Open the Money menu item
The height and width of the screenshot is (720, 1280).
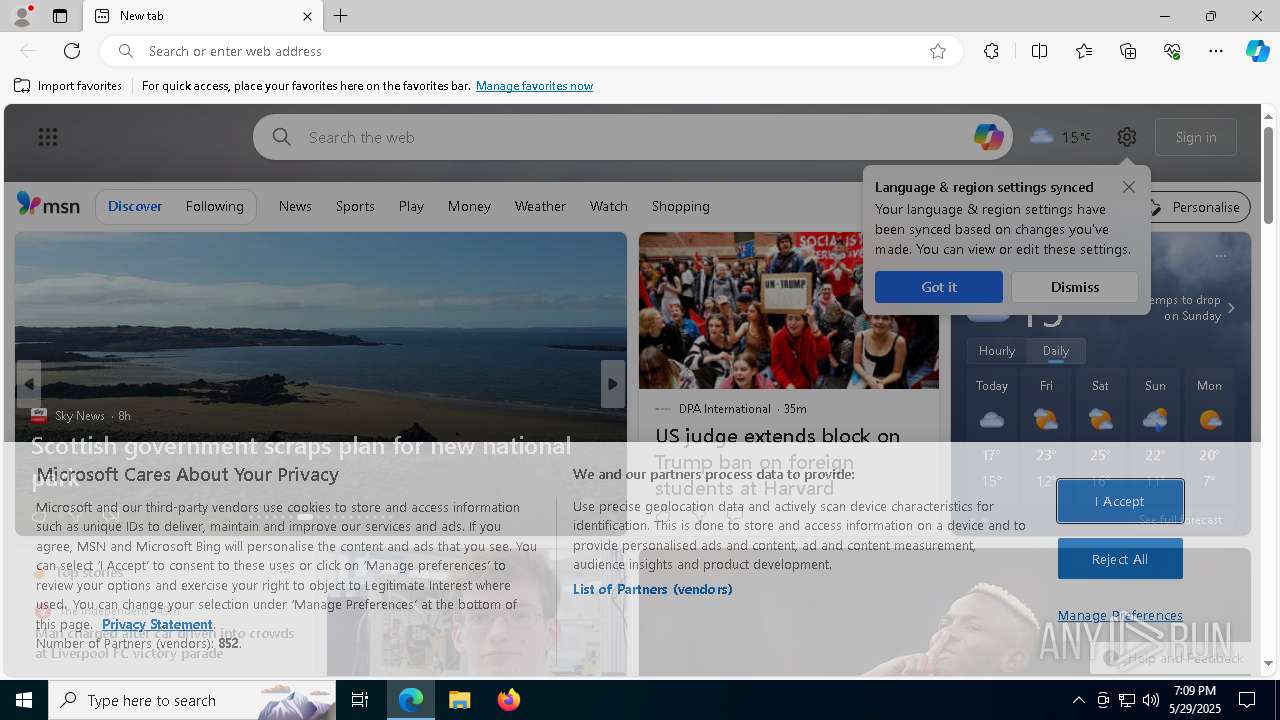click(x=469, y=206)
